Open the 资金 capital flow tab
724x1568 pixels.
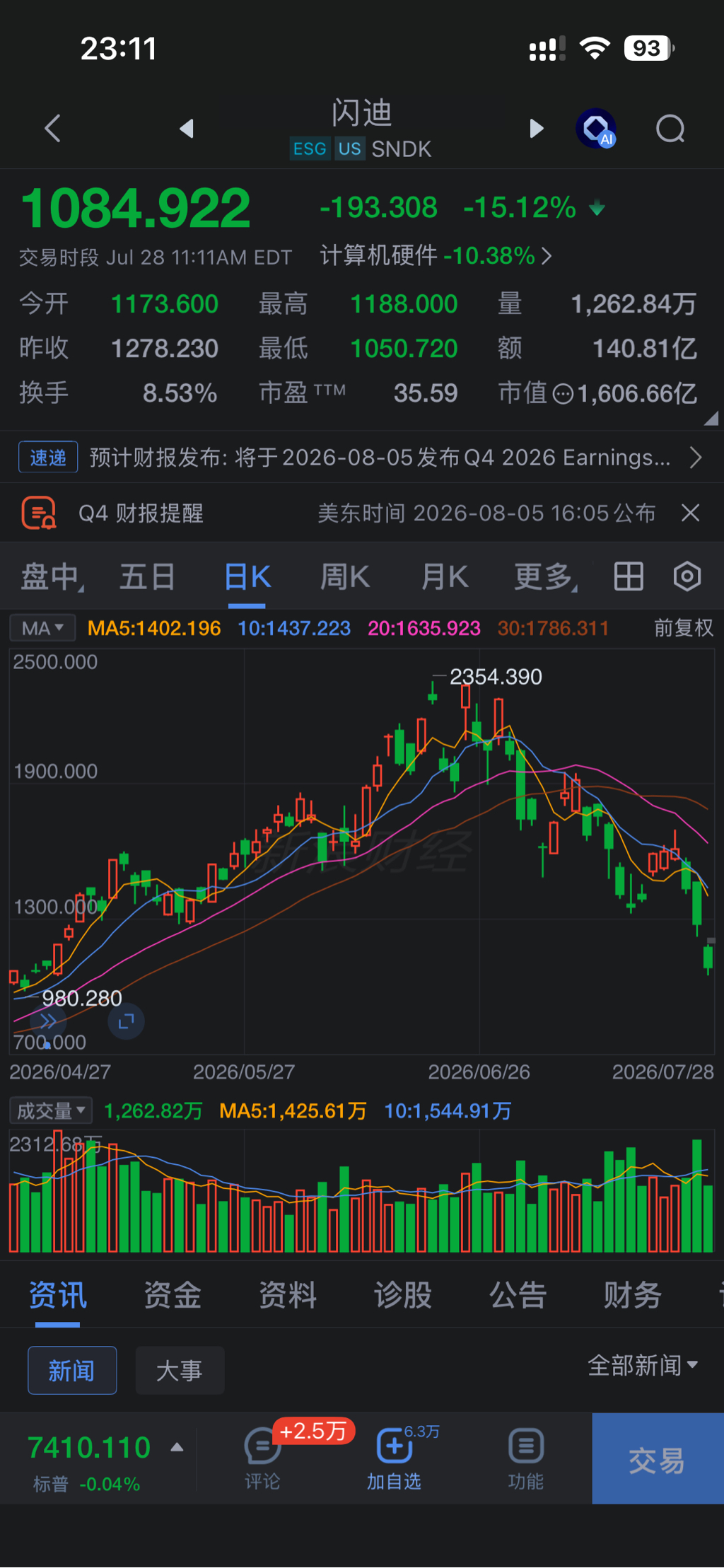[173, 1296]
